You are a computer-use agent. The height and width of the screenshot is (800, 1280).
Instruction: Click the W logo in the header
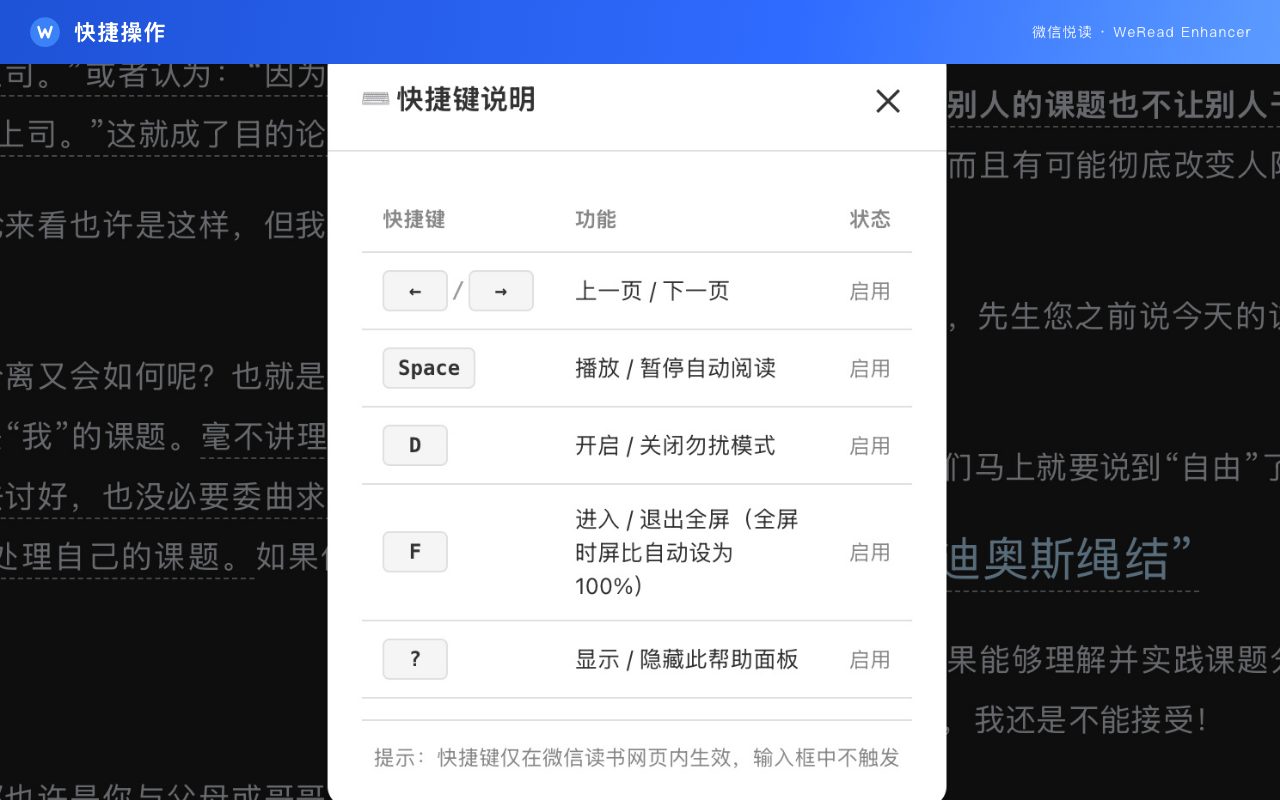coord(44,32)
